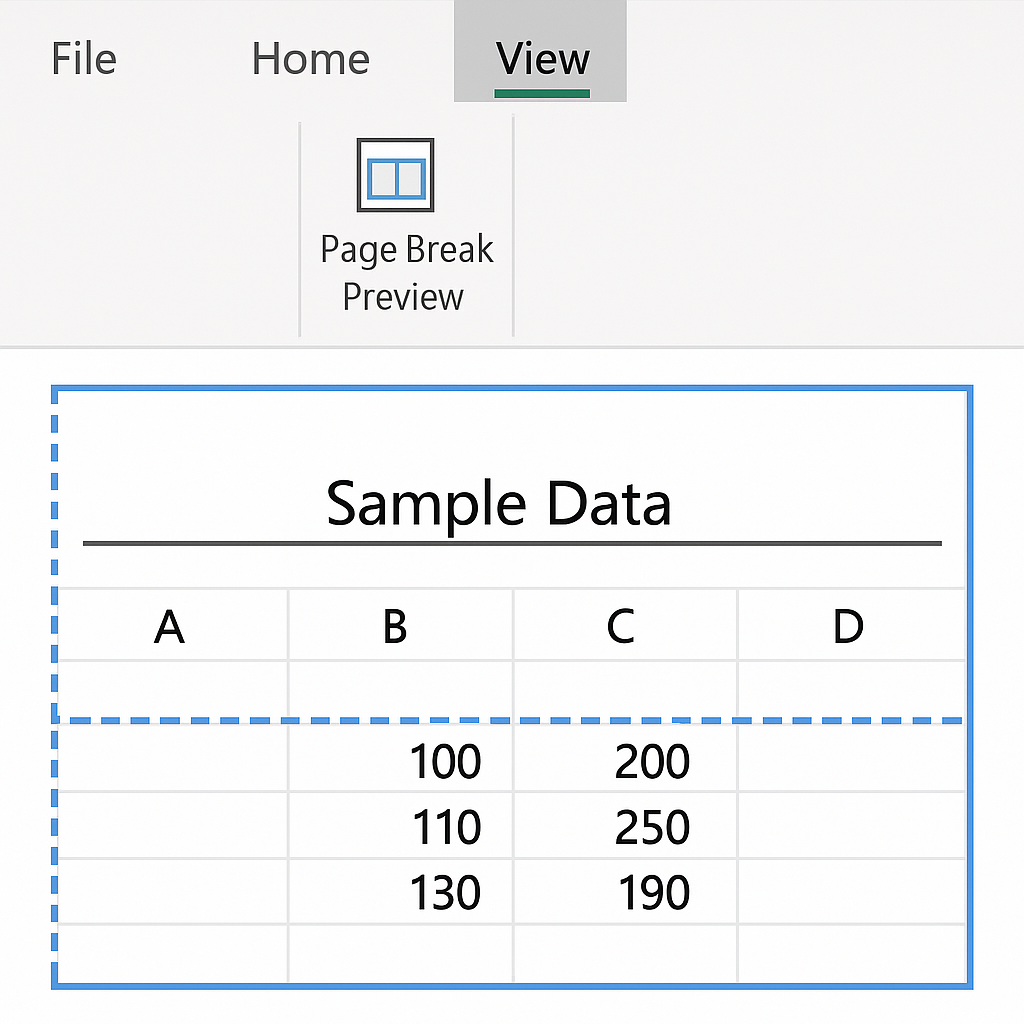Click column header cell A
The width and height of the screenshot is (1024, 1024).
[x=172, y=625]
